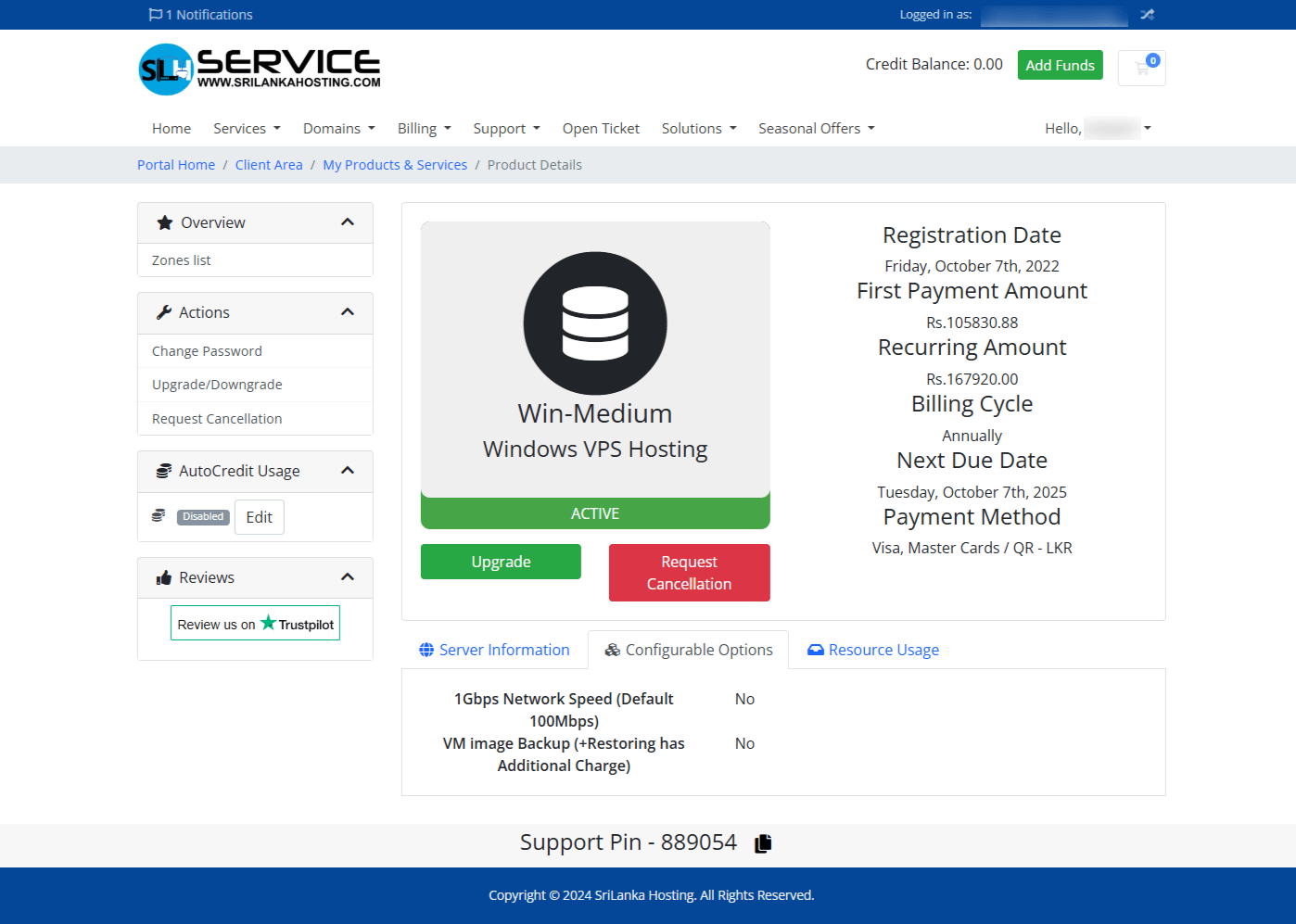This screenshot has height=924, width=1296.
Task: Click the drive icon on Resource Usage
Action: 816,650
